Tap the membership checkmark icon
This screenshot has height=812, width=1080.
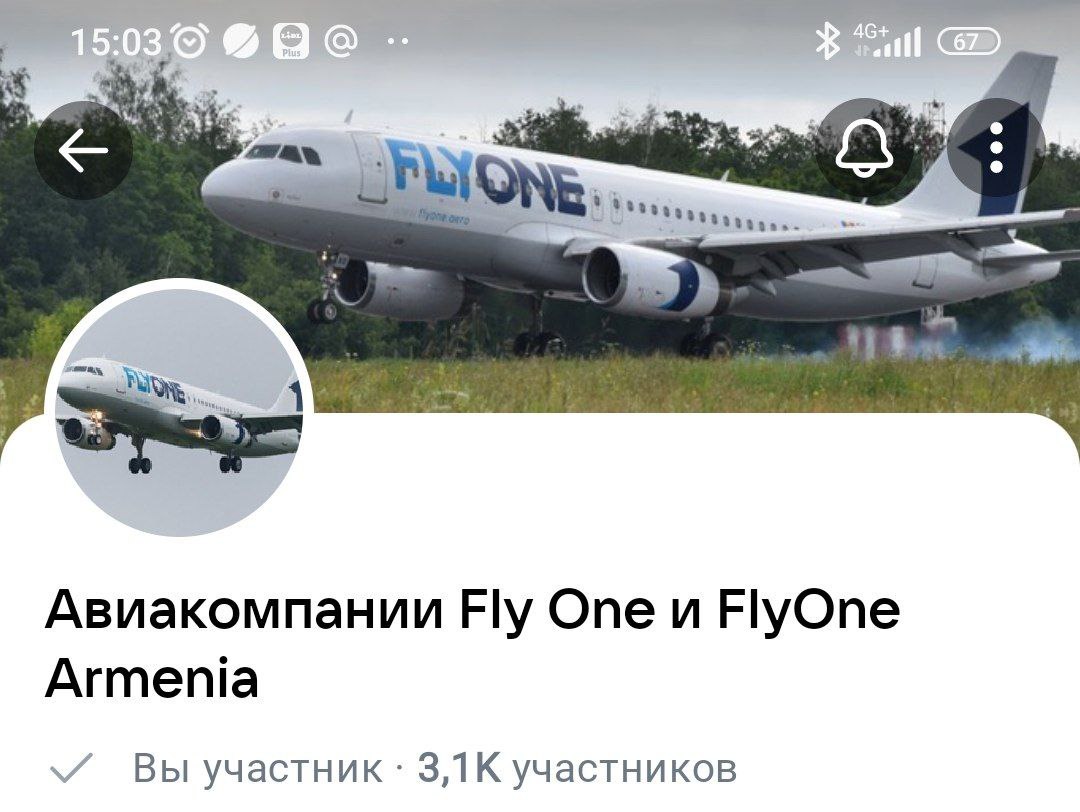point(71,768)
